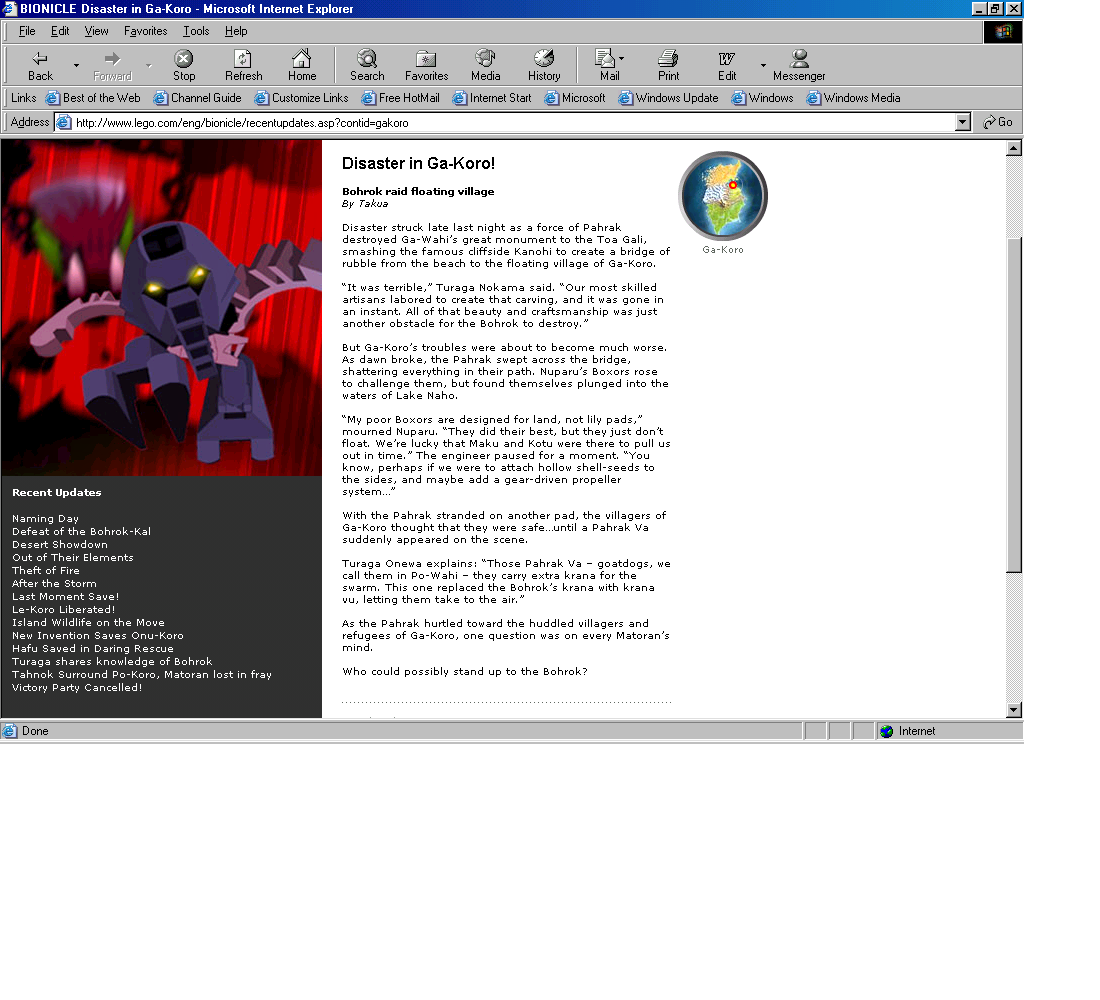1100x1000 pixels.
Task: Click the Ga-Koro island map thumbnail
Action: click(x=723, y=196)
